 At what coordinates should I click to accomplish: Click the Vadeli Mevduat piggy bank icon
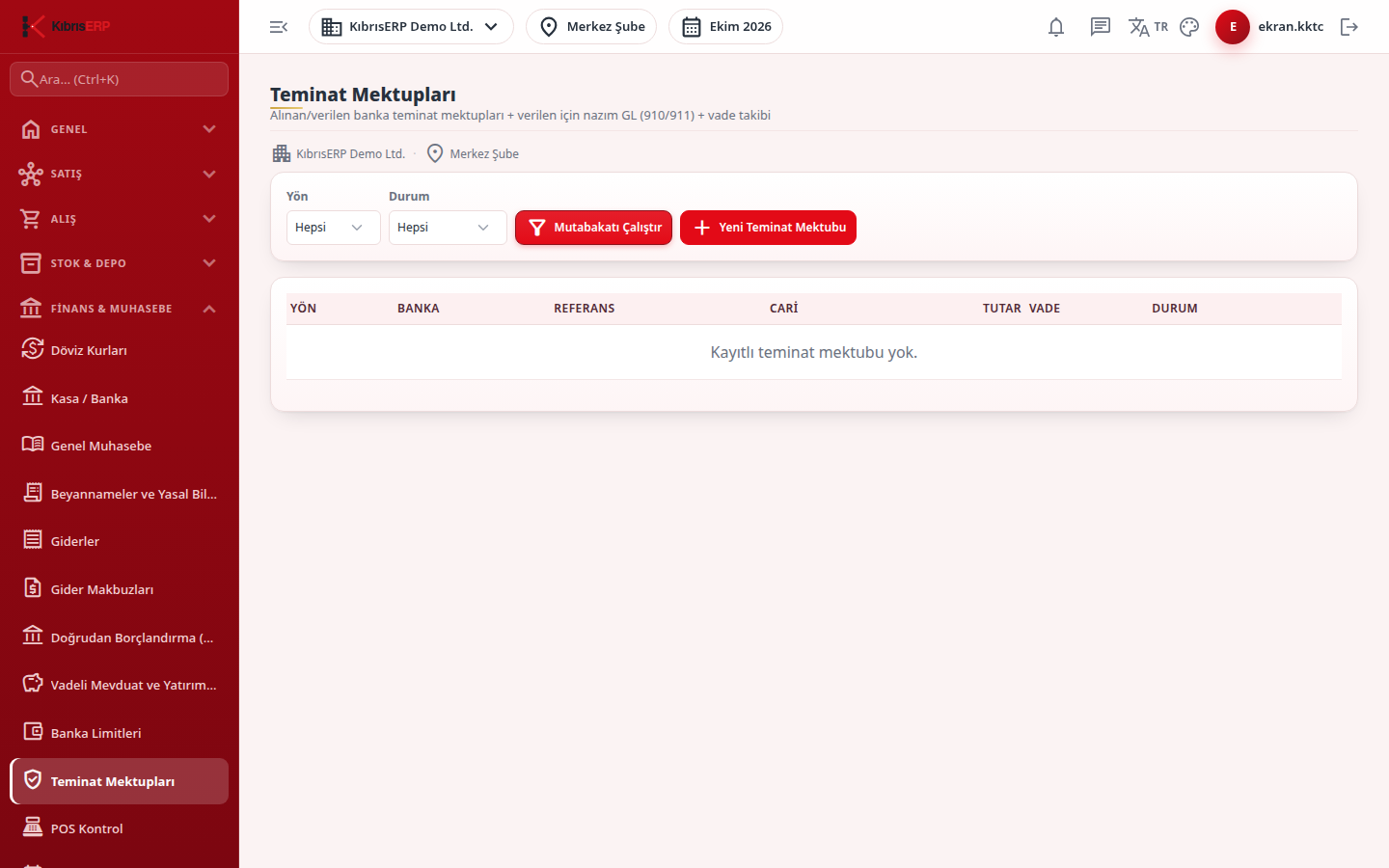pos(33,684)
